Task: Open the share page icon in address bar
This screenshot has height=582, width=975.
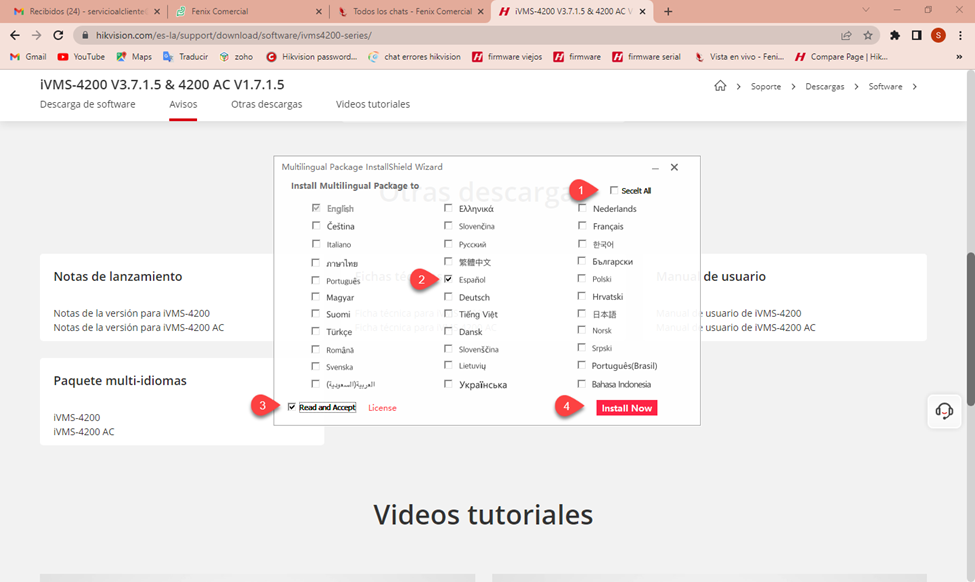Action: tap(846, 35)
